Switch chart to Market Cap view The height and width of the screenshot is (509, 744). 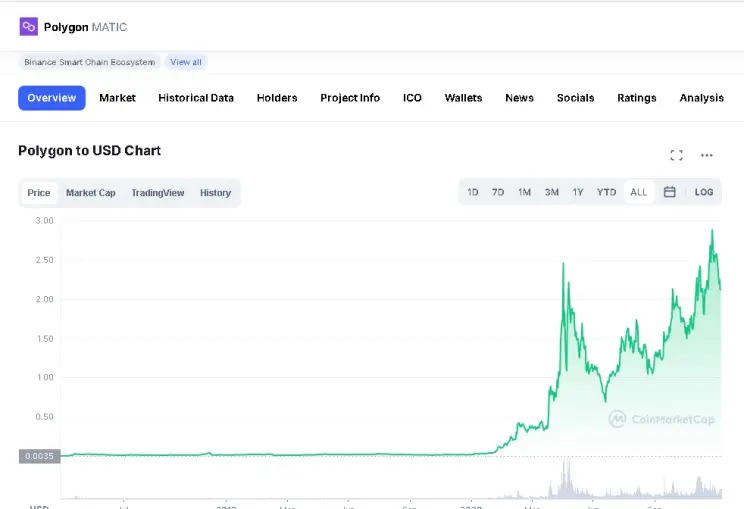tap(91, 193)
